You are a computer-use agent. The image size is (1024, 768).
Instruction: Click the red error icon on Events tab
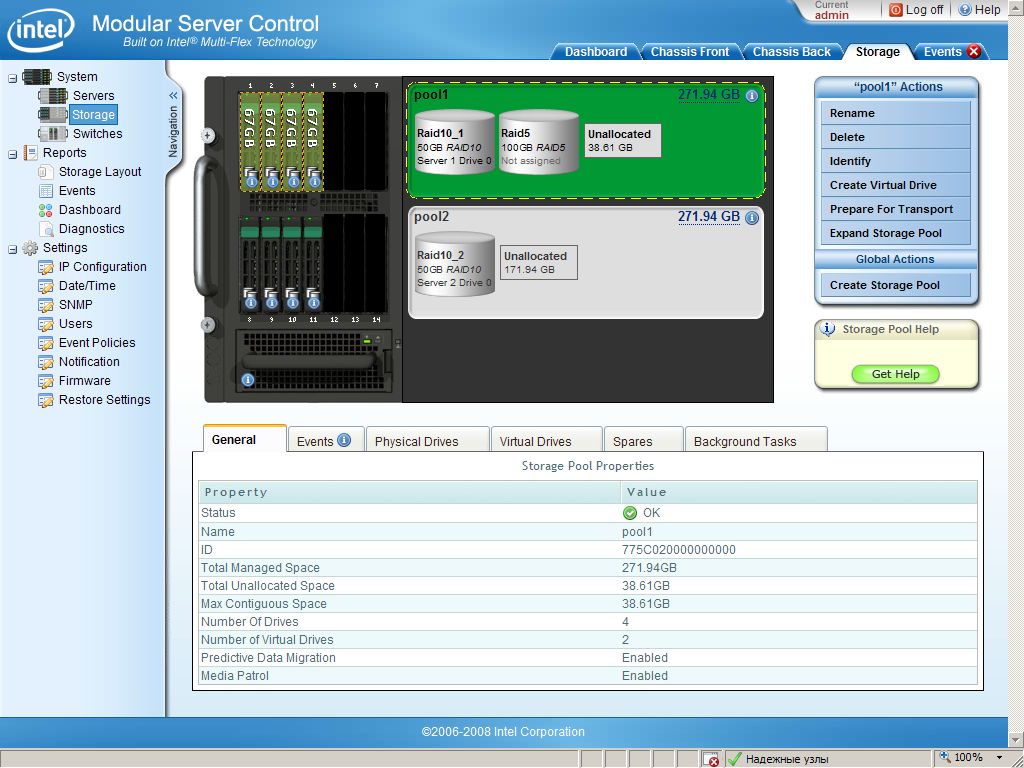point(974,52)
